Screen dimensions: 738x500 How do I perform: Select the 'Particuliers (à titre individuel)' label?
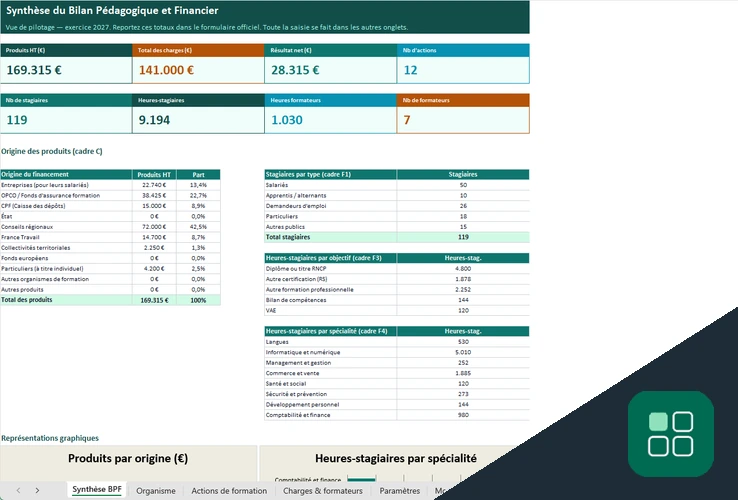[x=42, y=268]
